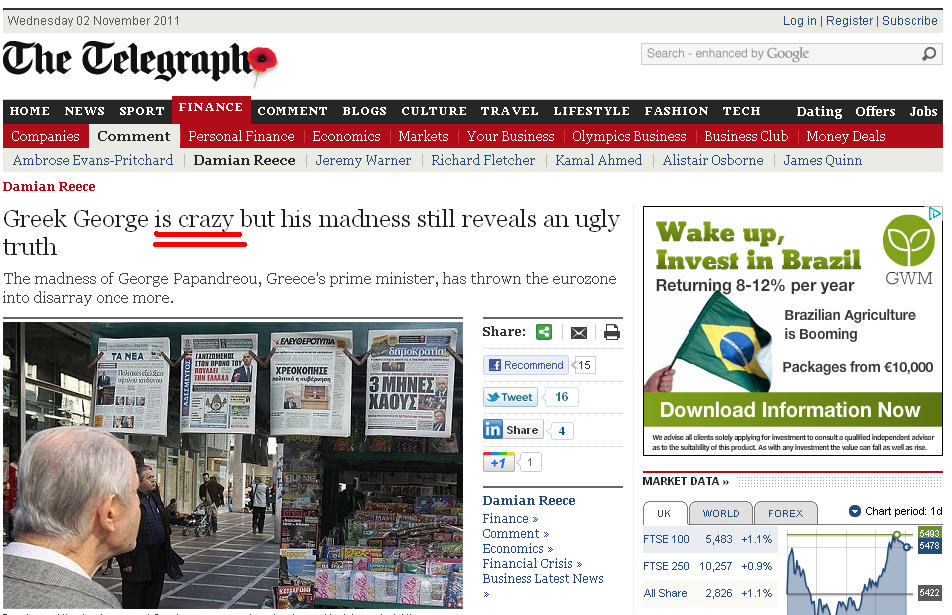The width and height of the screenshot is (952, 615).
Task: Open the CULTURE section
Action: tap(434, 111)
